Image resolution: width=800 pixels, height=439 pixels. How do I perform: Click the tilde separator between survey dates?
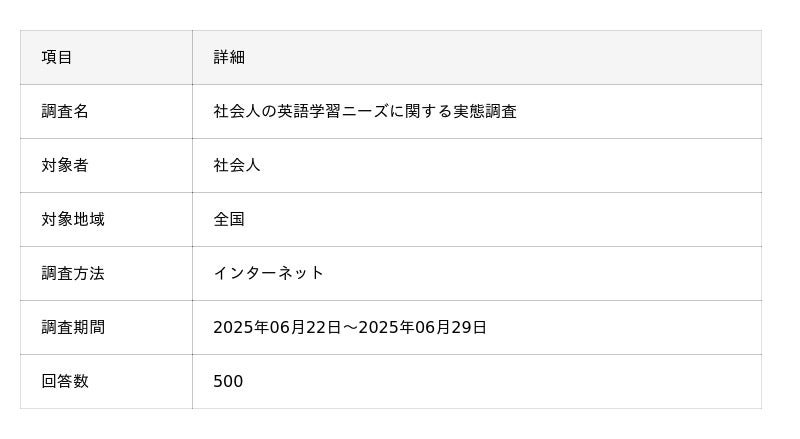click(x=350, y=328)
